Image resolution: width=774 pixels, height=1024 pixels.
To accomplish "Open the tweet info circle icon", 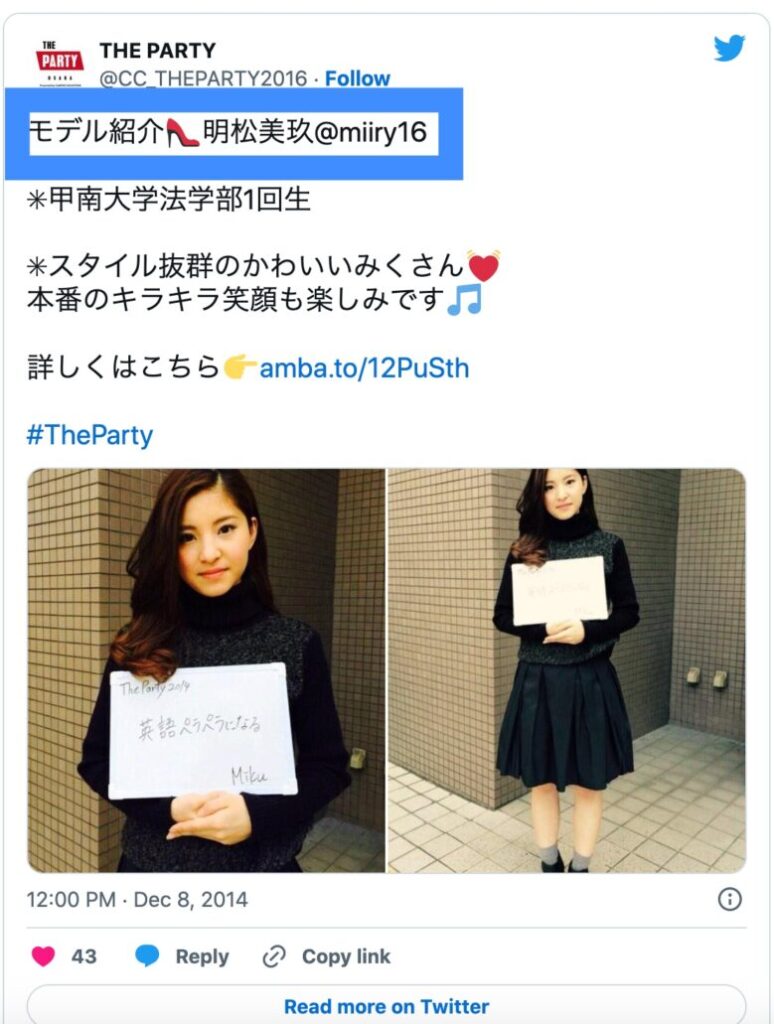I will click(730, 899).
